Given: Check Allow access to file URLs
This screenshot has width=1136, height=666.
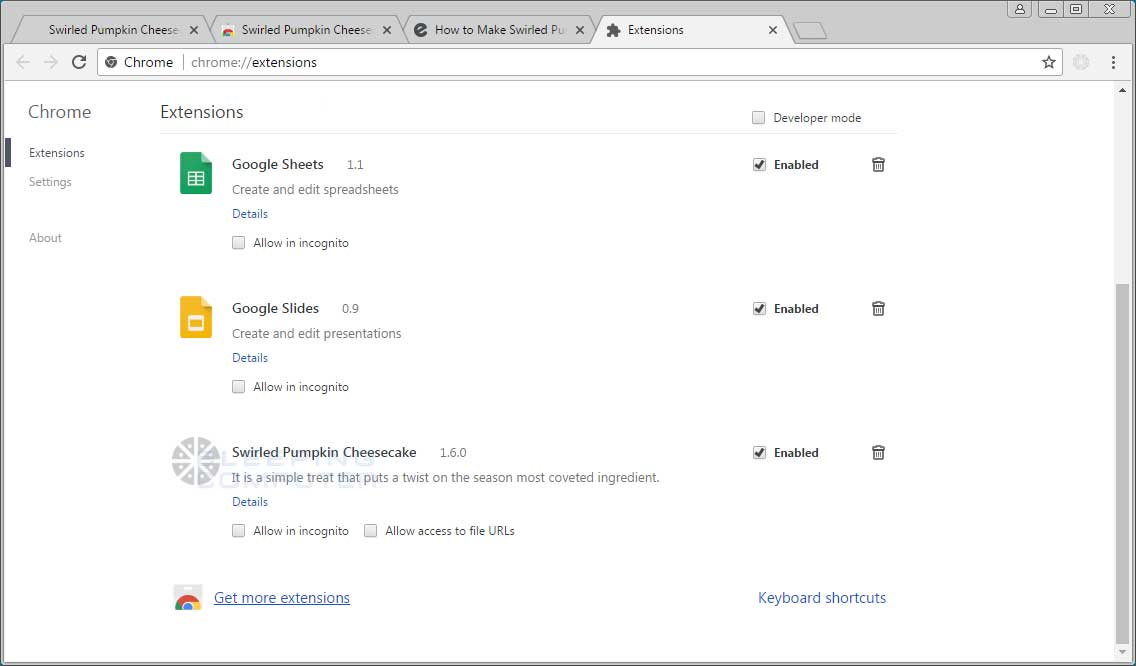Looking at the screenshot, I should [x=370, y=531].
